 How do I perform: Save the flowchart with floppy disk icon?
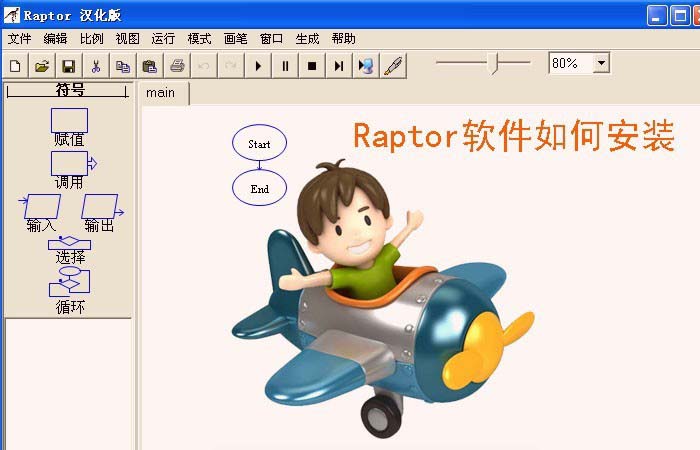tap(69, 66)
